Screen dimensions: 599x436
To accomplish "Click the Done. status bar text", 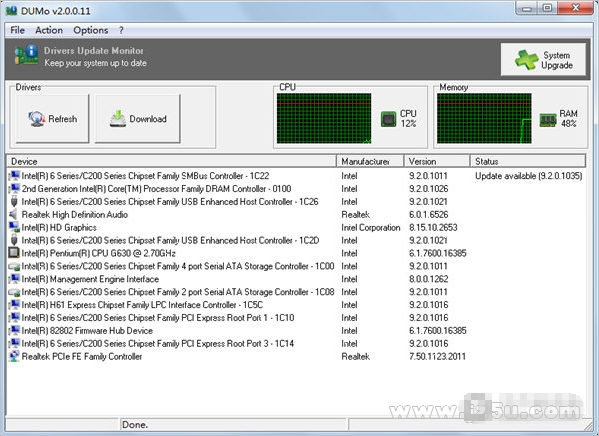I will tap(135, 425).
